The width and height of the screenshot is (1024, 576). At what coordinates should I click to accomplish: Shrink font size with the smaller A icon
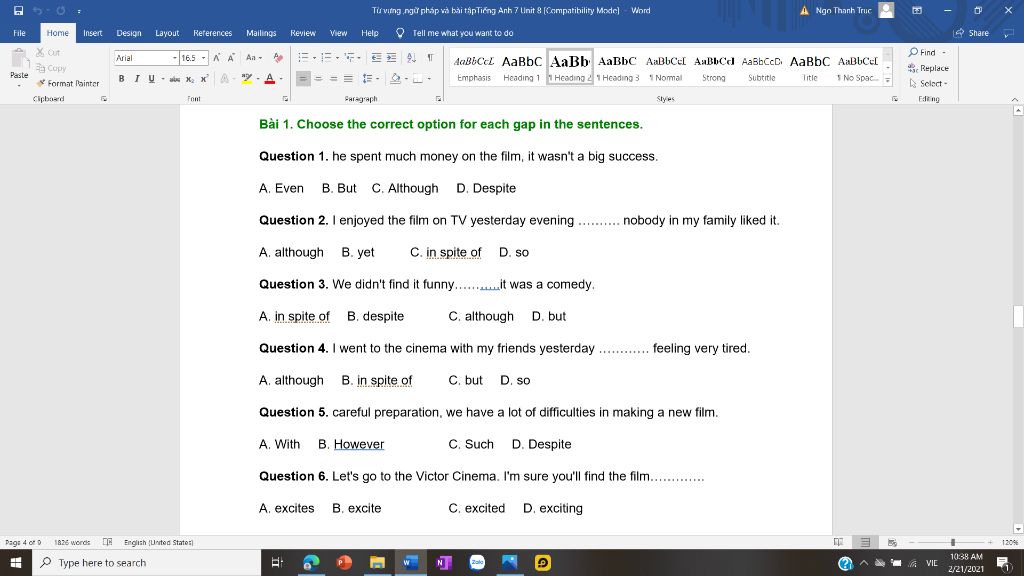pos(231,57)
